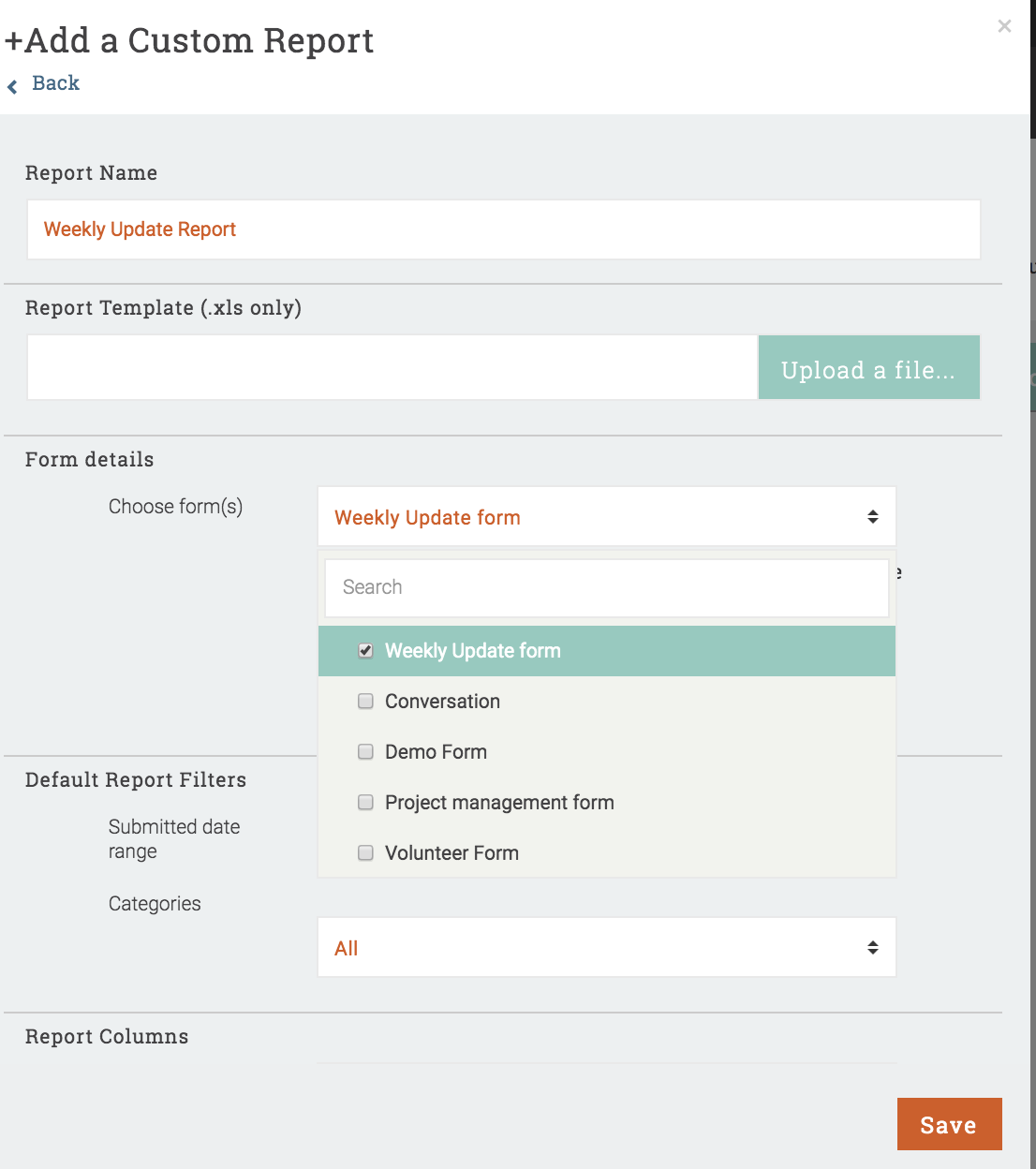1036x1169 pixels.
Task: Go back using the Back link
Action: point(55,83)
